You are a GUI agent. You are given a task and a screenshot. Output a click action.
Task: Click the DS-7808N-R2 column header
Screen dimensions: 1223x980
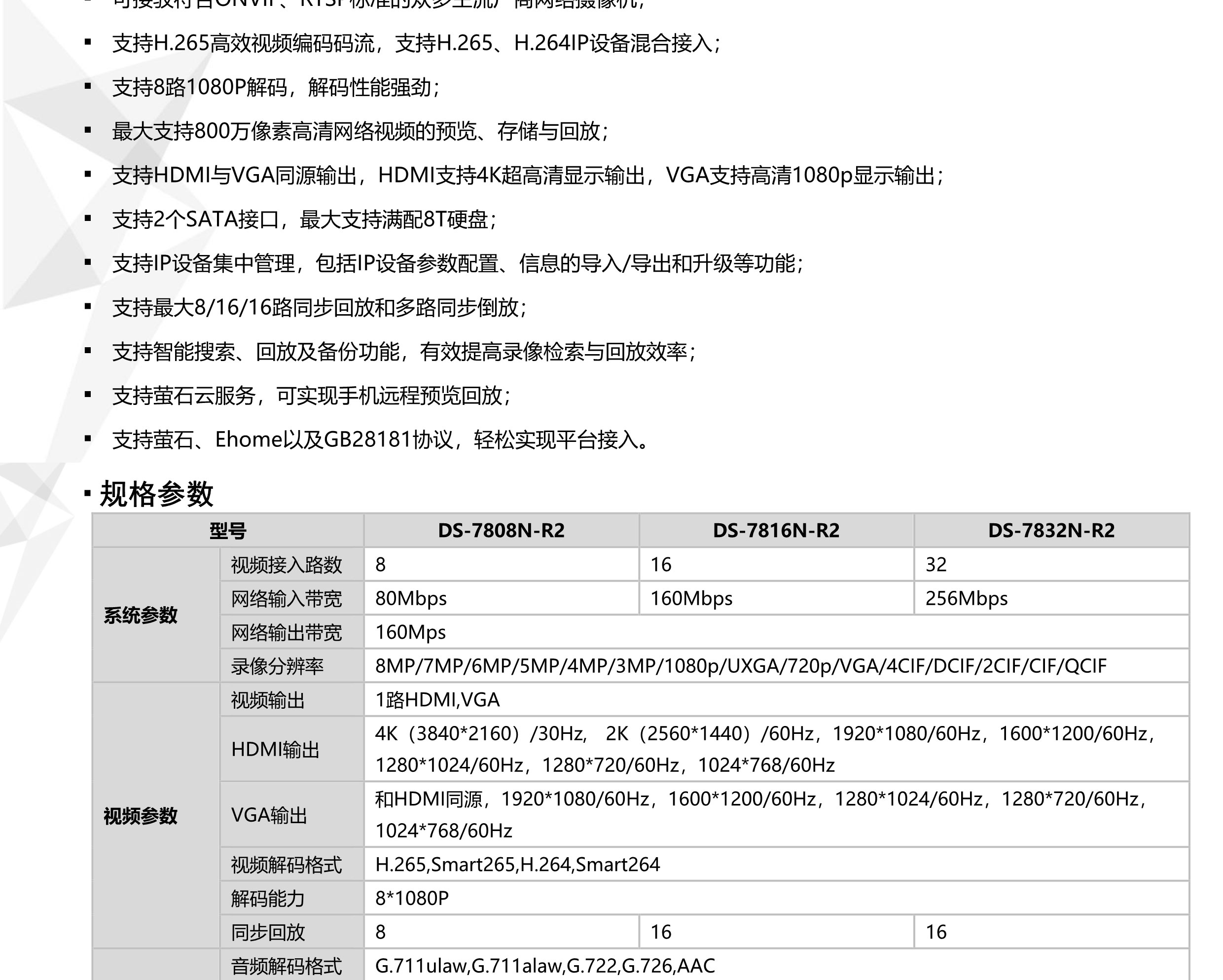click(501, 531)
